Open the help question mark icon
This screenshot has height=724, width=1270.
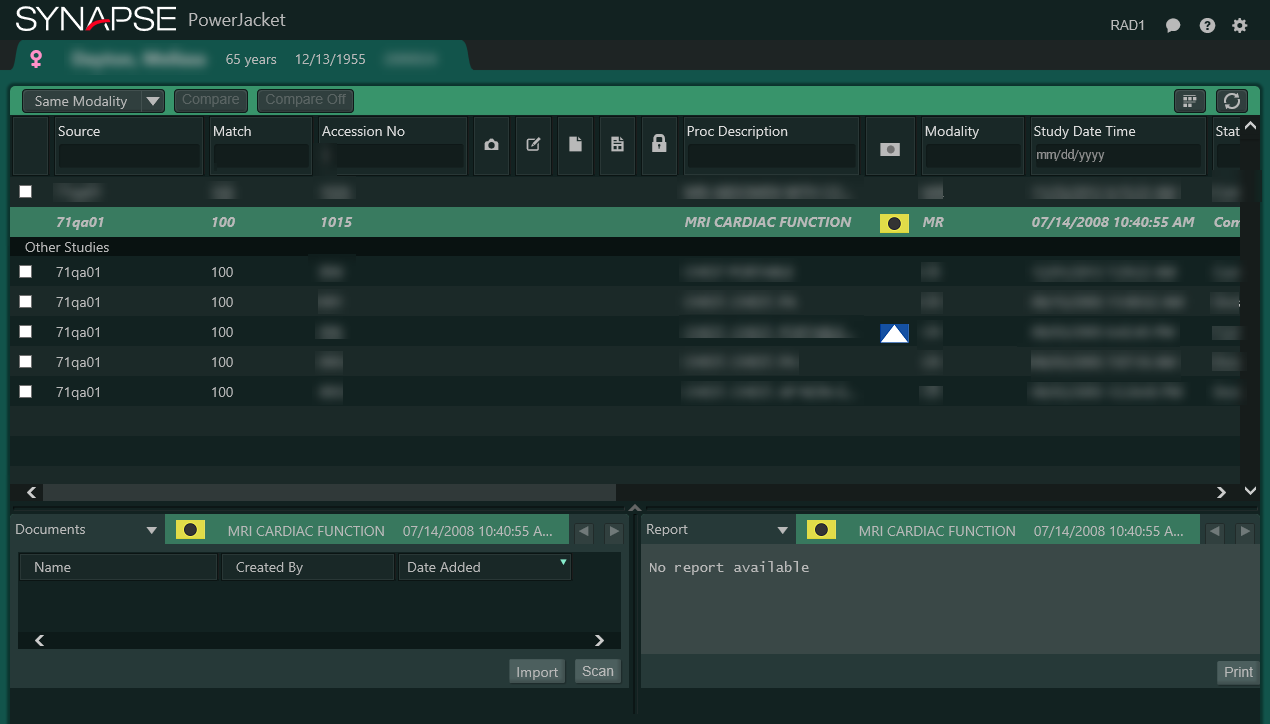1207,26
